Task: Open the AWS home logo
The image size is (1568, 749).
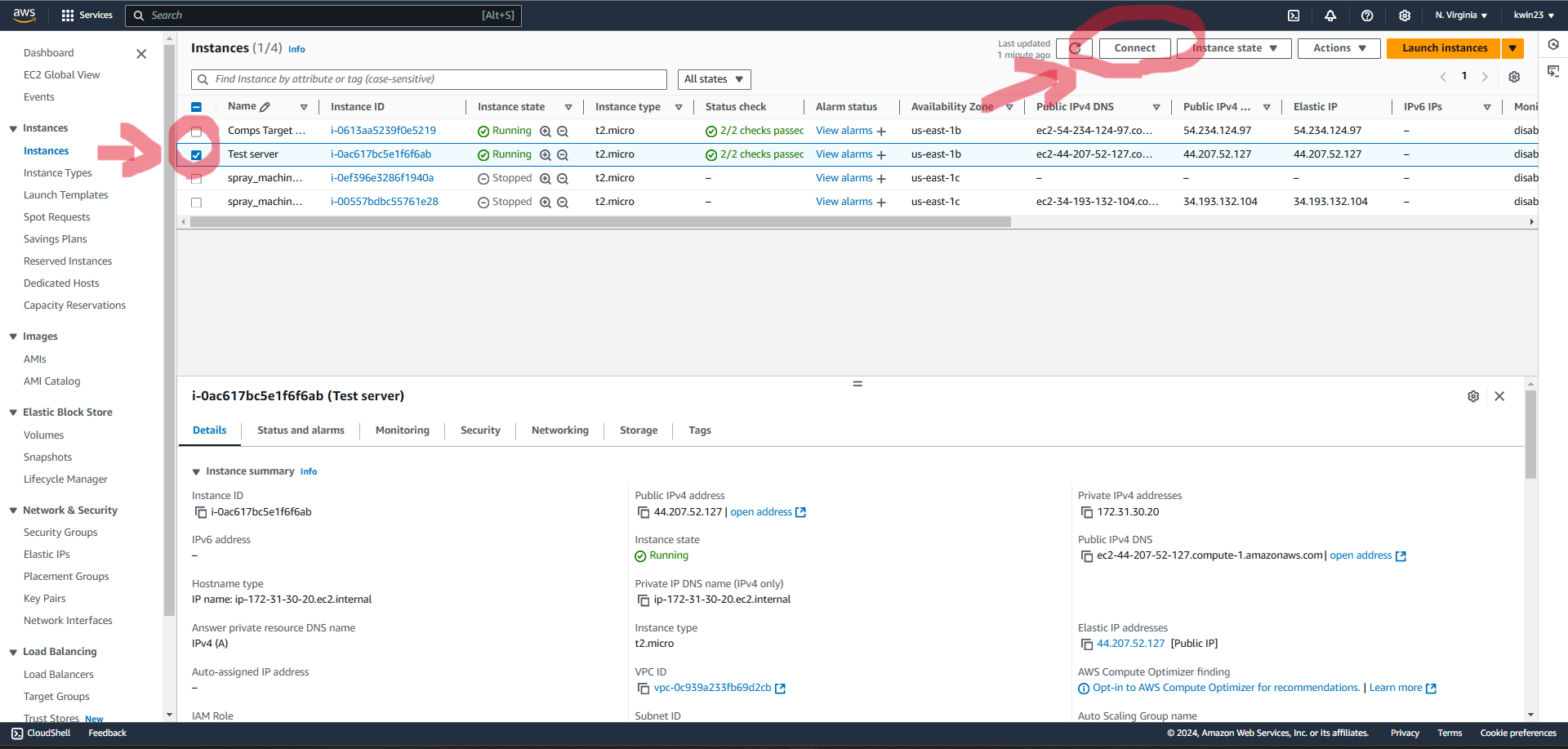Action: coord(24,15)
